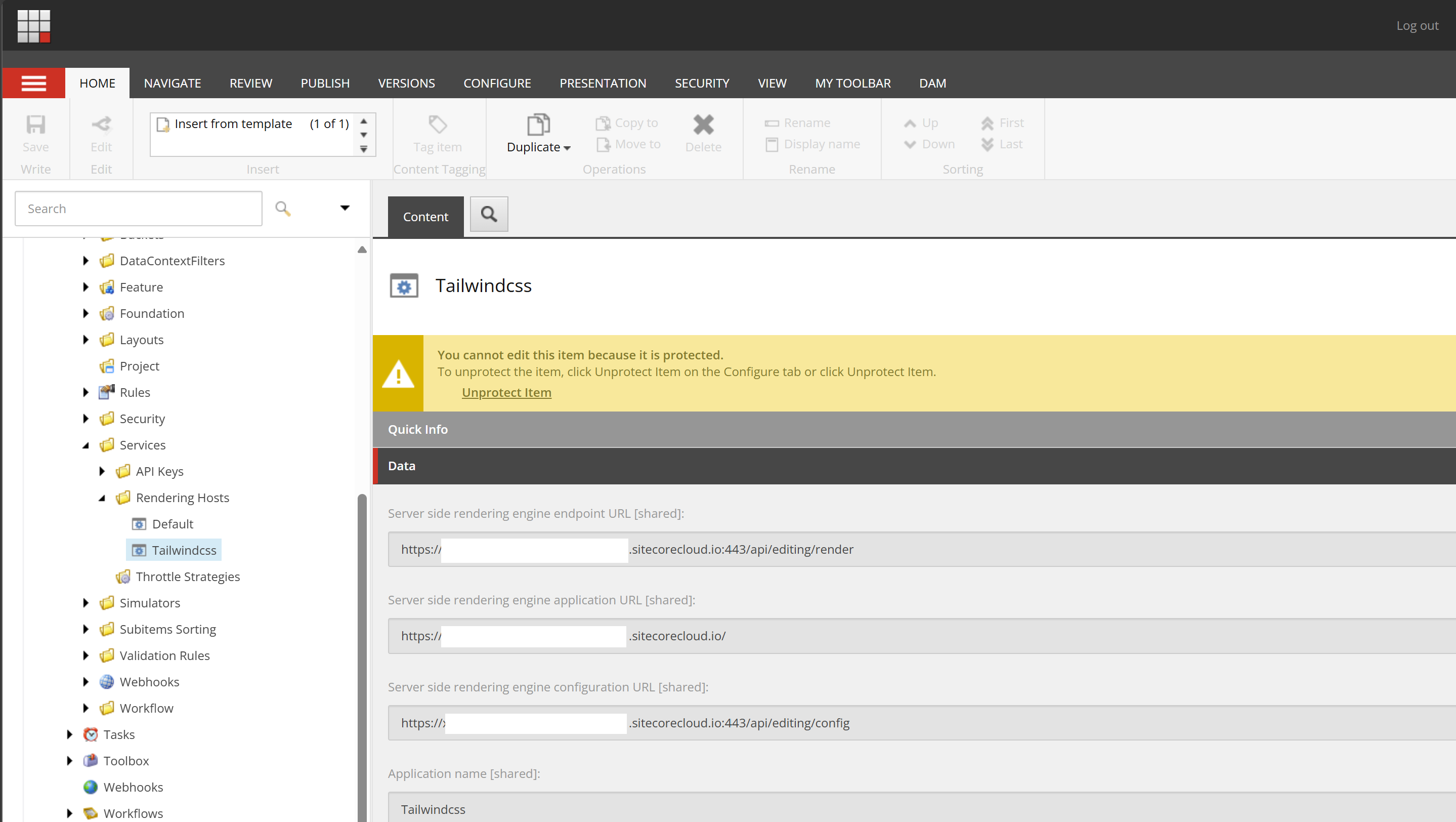Open the content search tab icon

click(489, 214)
